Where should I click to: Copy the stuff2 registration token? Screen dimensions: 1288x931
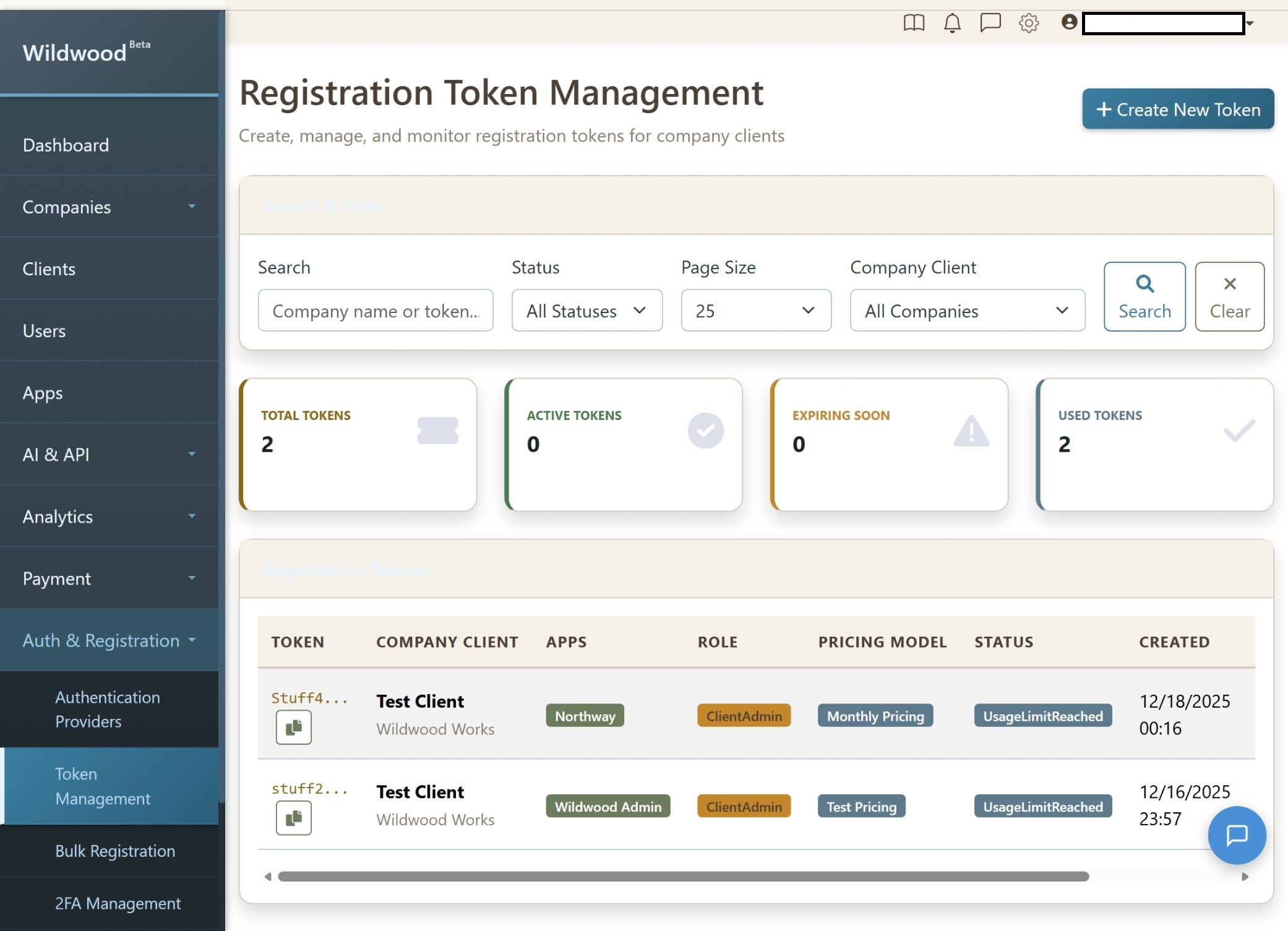(x=293, y=818)
